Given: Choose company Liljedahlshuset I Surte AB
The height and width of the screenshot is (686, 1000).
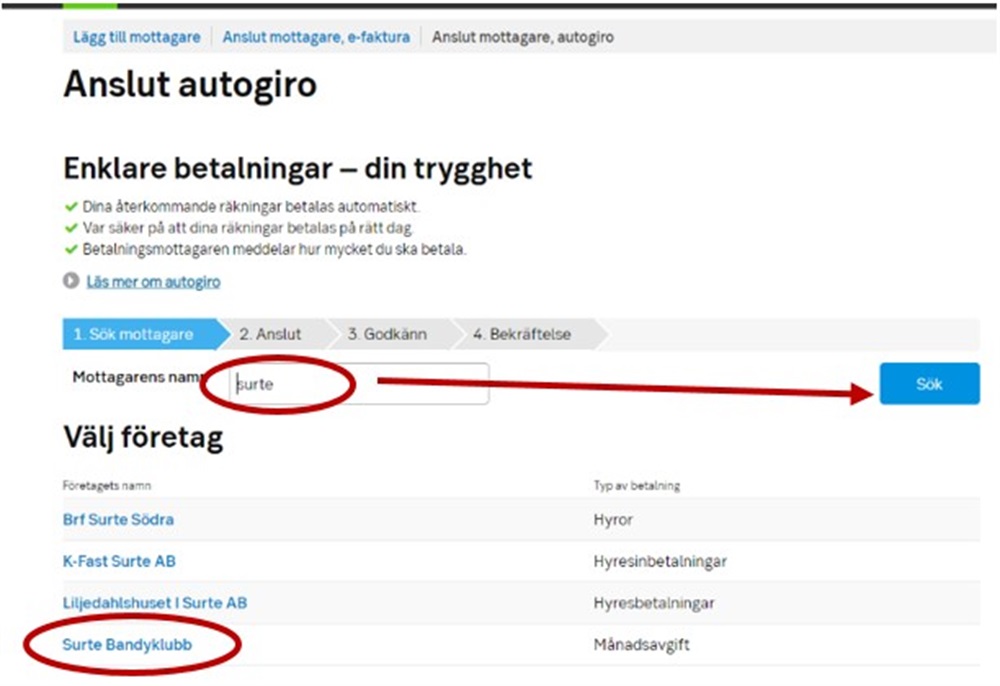Looking at the screenshot, I should [x=155, y=603].
